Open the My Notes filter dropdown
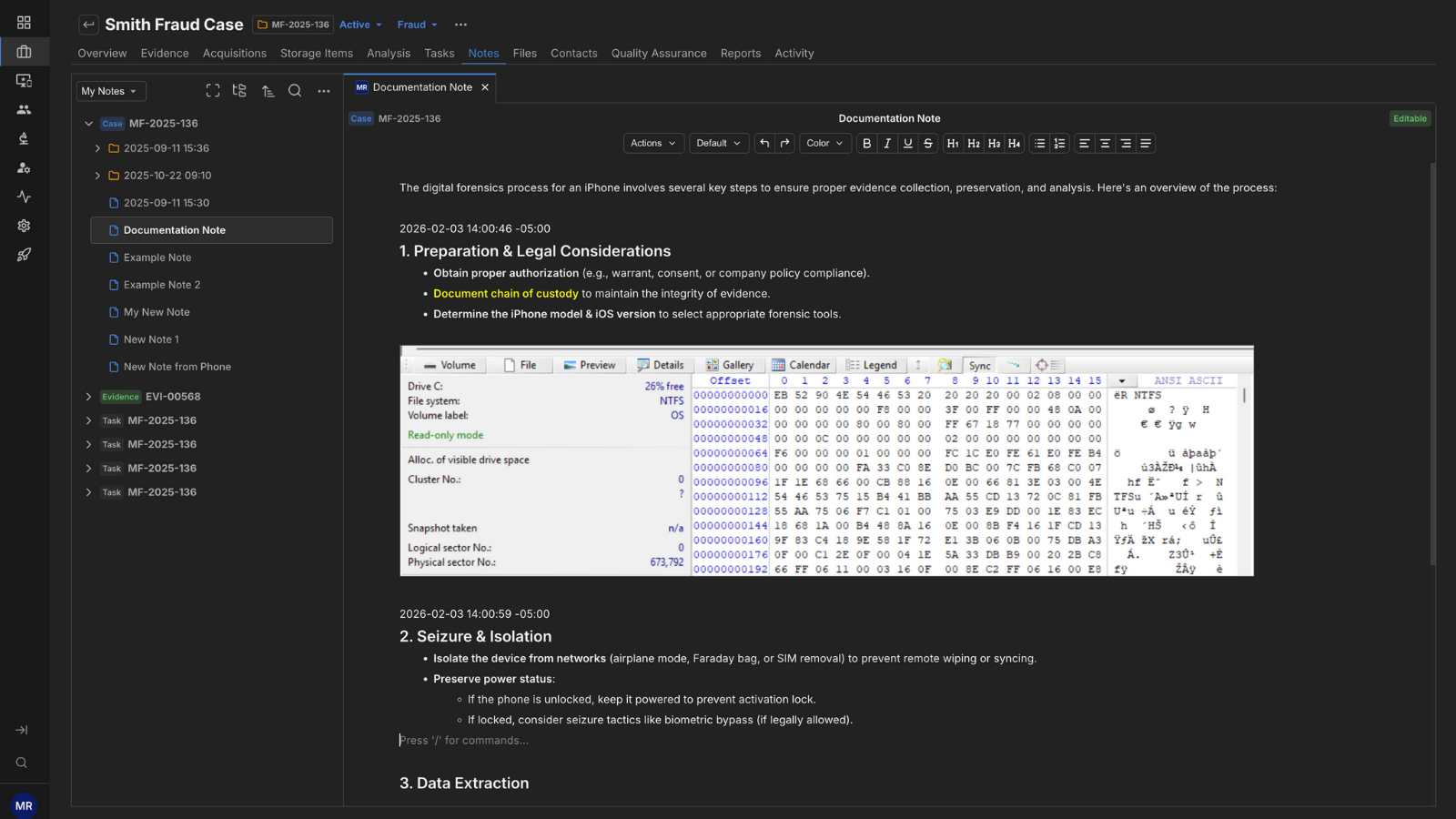Image resolution: width=1456 pixels, height=819 pixels. coord(109,91)
